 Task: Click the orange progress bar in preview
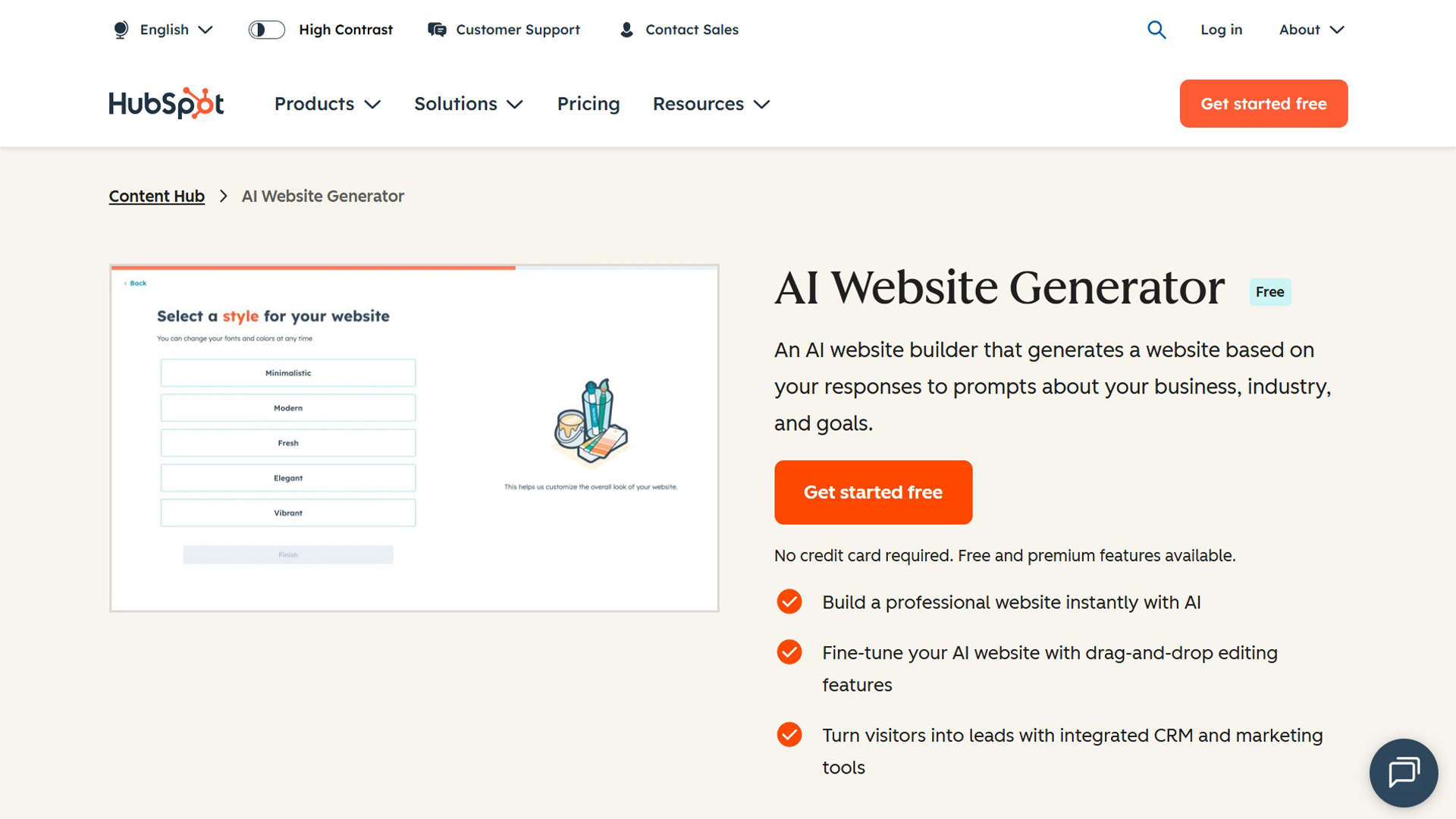point(313,268)
